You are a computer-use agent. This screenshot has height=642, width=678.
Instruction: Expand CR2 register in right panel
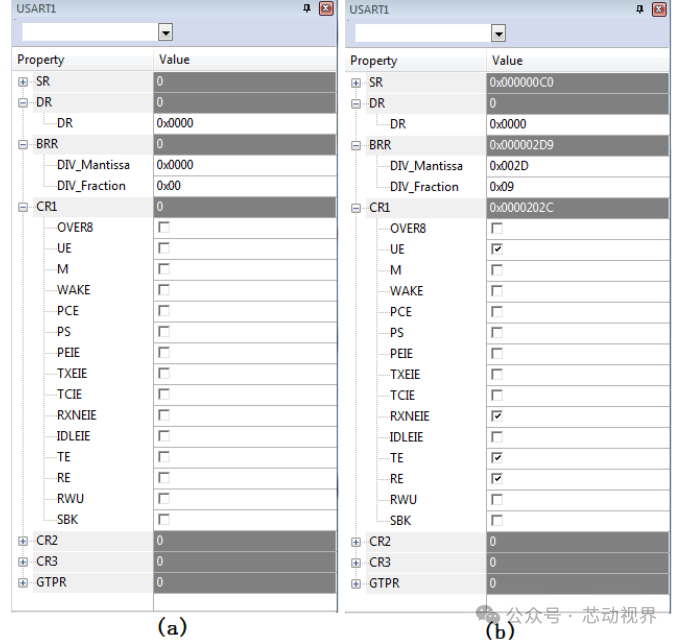pyautogui.click(x=356, y=542)
